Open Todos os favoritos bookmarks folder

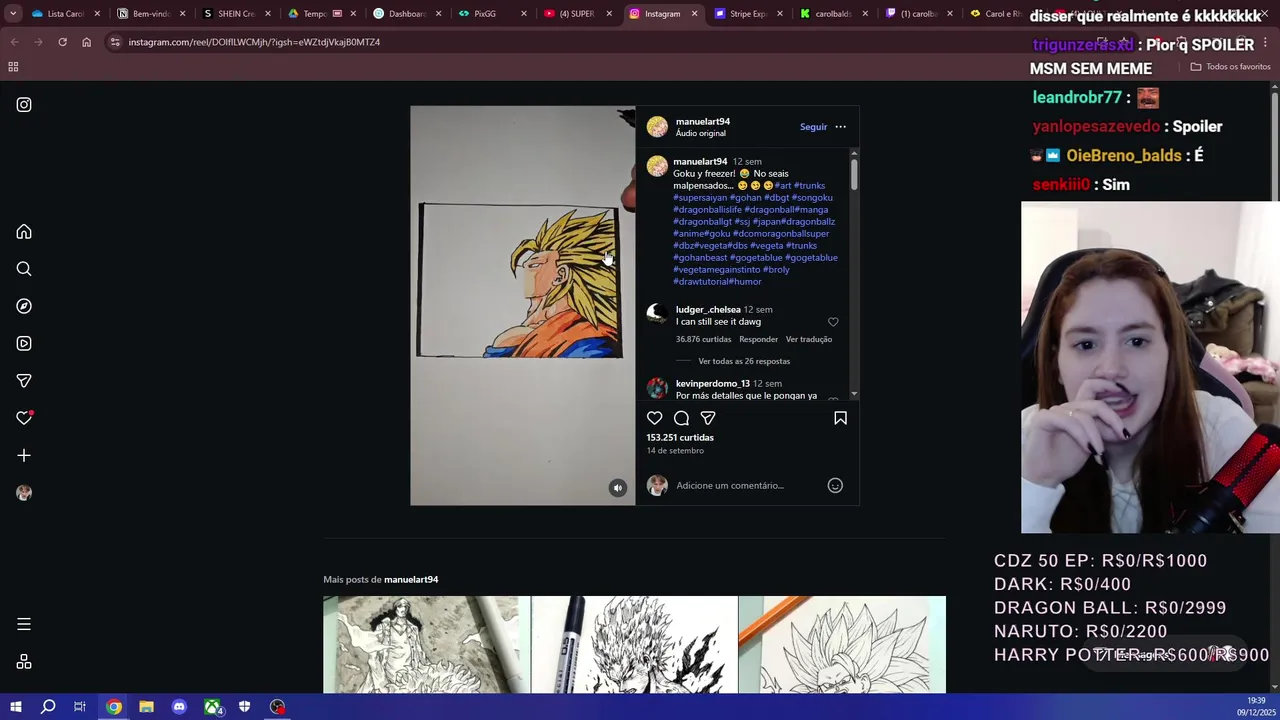click(1230, 67)
